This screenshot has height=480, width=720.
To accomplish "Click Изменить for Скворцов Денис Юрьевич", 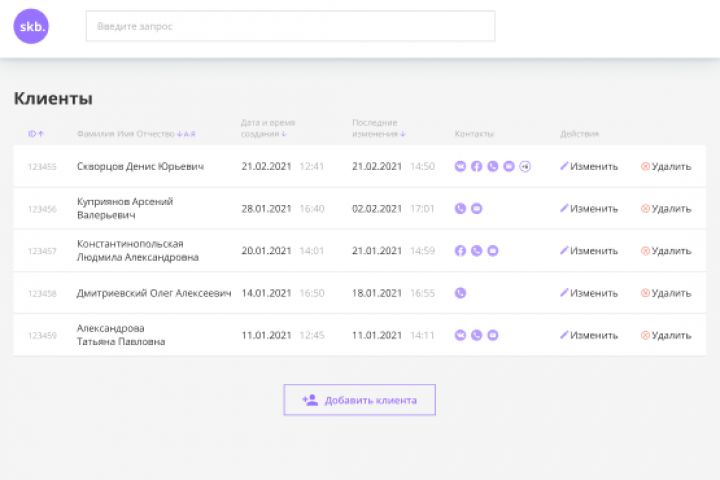I will point(589,167).
